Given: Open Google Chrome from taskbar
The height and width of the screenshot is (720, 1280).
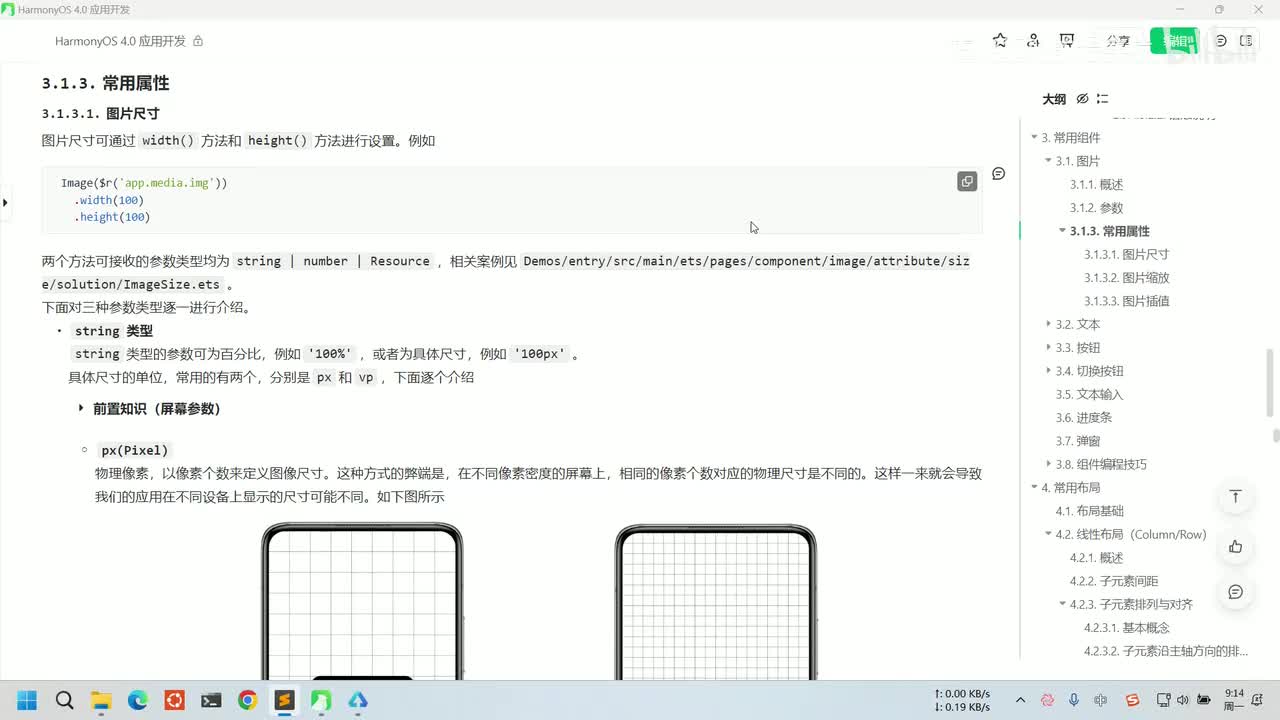Looking at the screenshot, I should click(247, 700).
